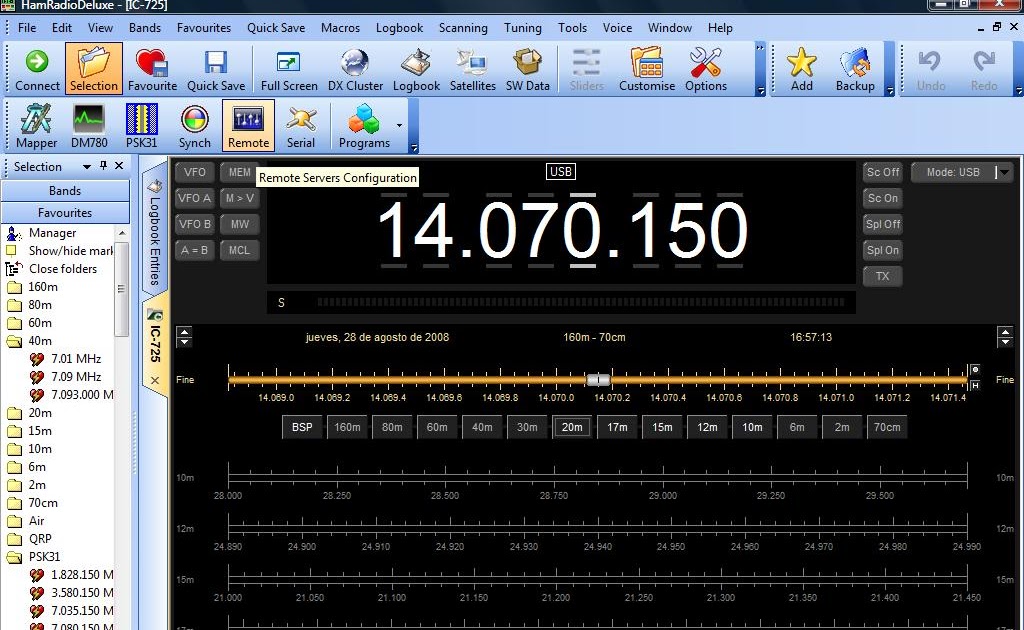Click the Synch icon
This screenshot has width=1024, height=630.
coord(194,125)
